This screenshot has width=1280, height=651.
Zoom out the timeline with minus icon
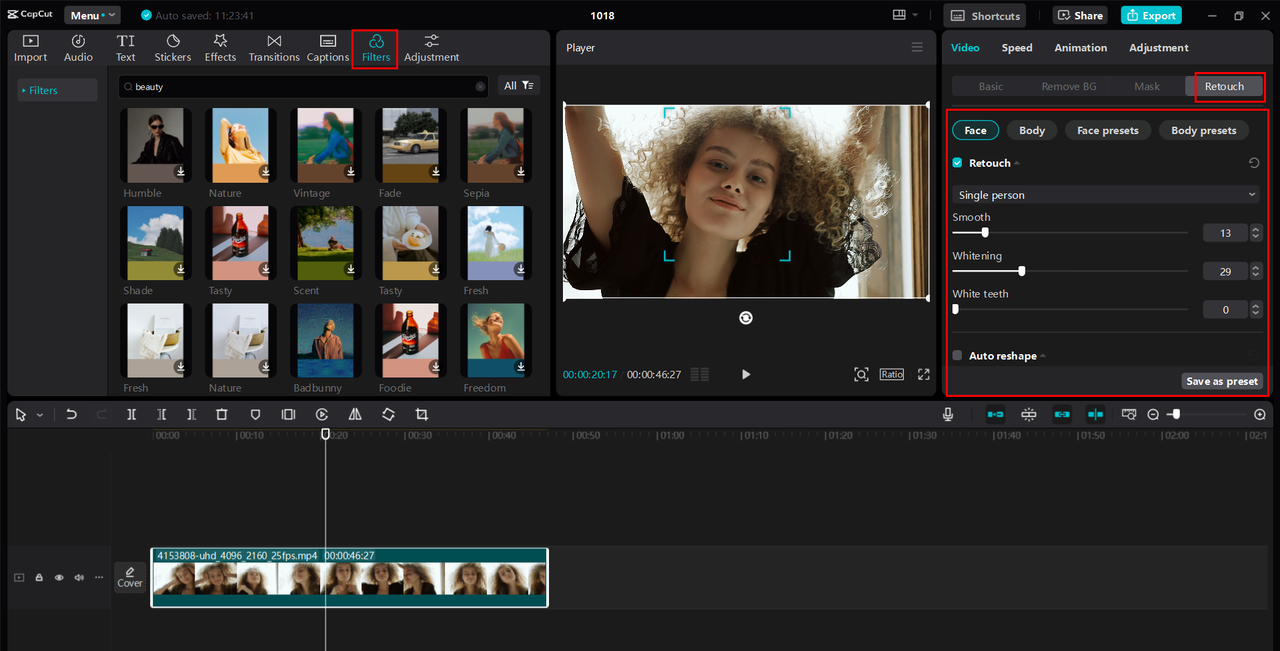(x=1153, y=414)
